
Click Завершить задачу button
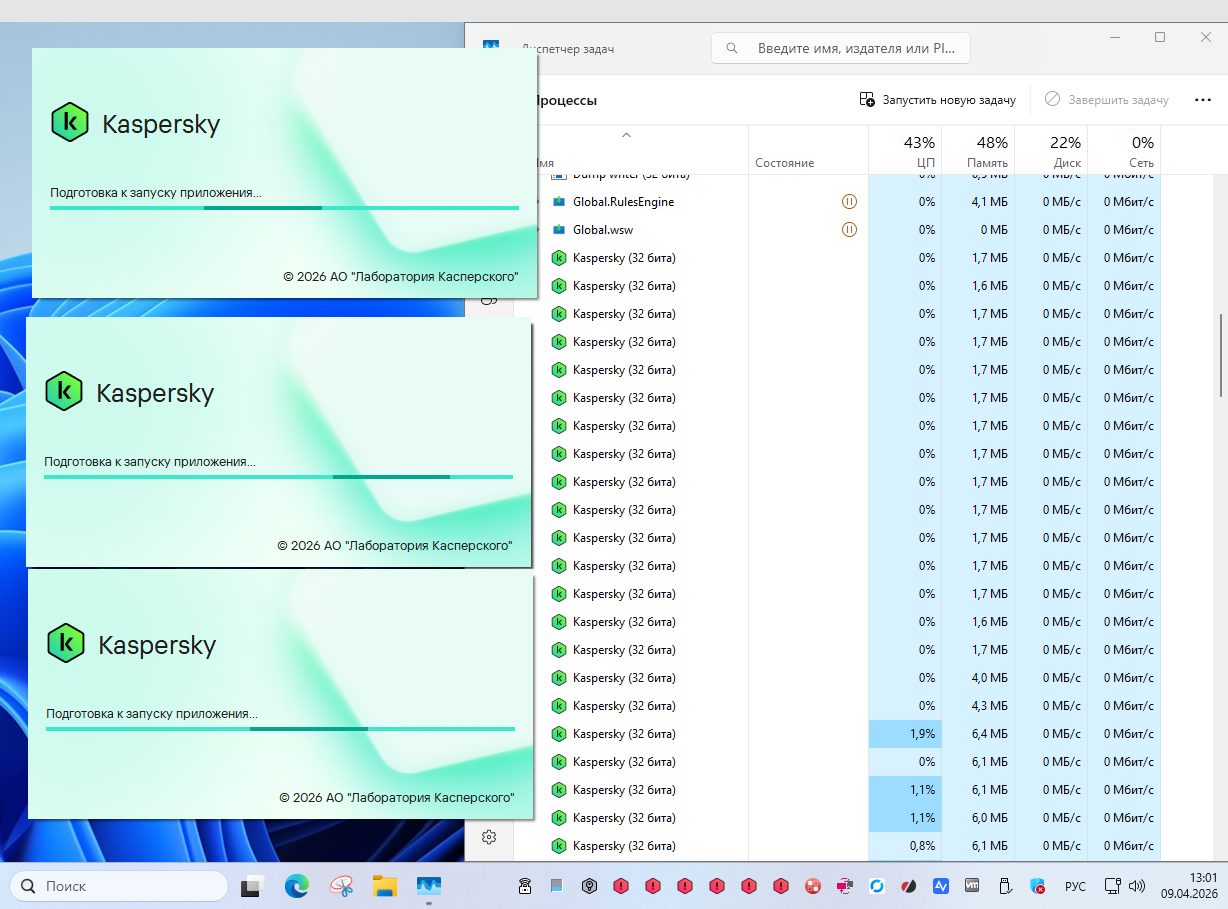coord(1106,100)
